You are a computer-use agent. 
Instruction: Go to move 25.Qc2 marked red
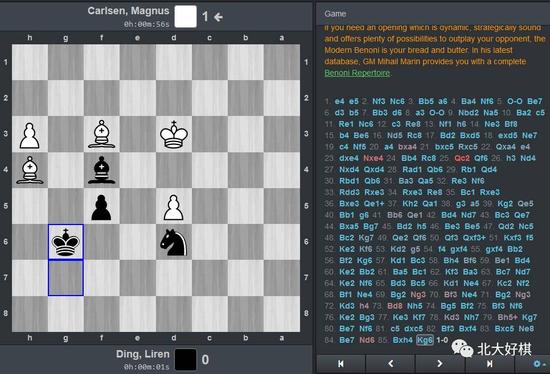pyautogui.click(x=462, y=158)
